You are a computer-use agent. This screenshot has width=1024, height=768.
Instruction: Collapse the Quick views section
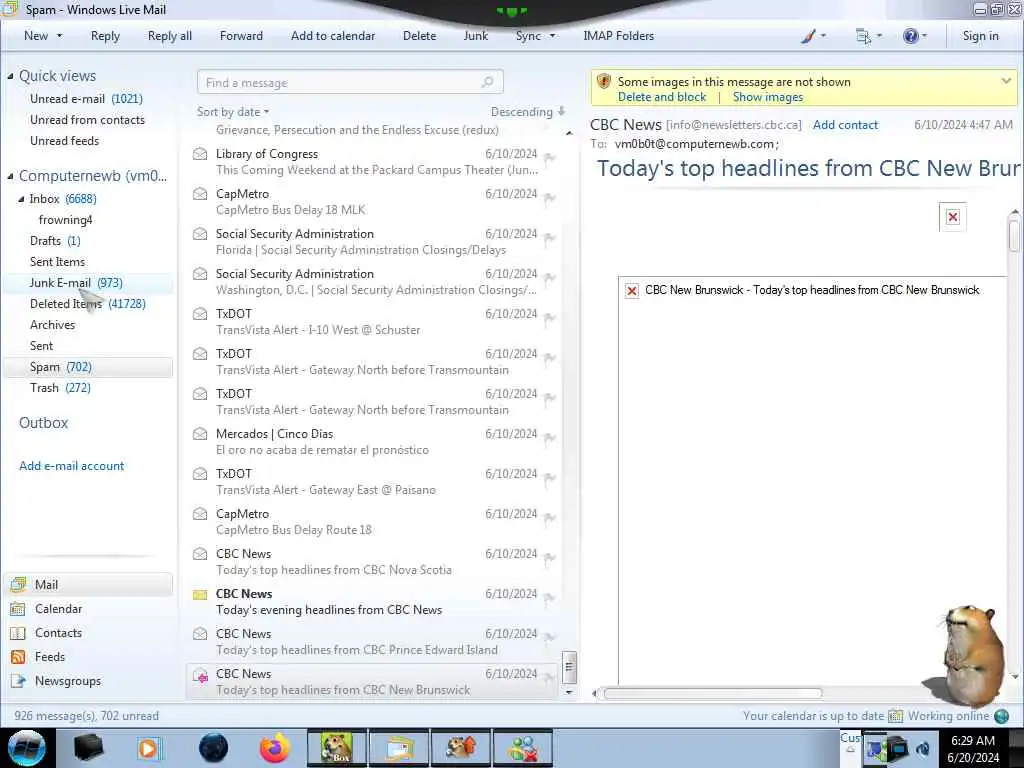pos(10,76)
